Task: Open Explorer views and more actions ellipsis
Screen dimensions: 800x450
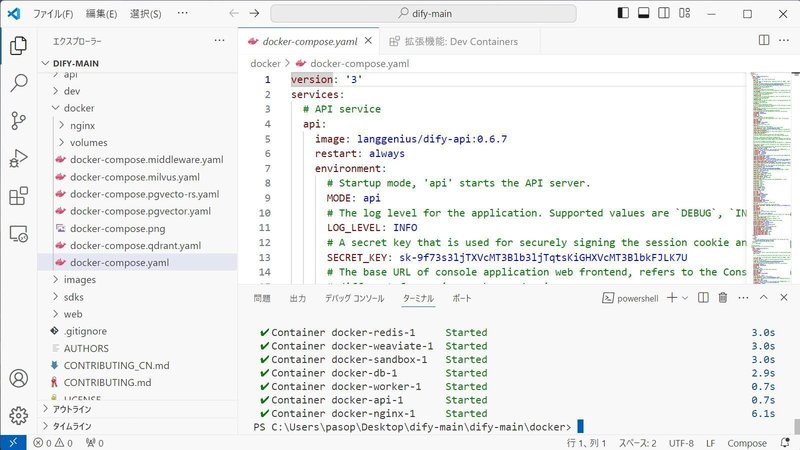Action: [x=219, y=40]
